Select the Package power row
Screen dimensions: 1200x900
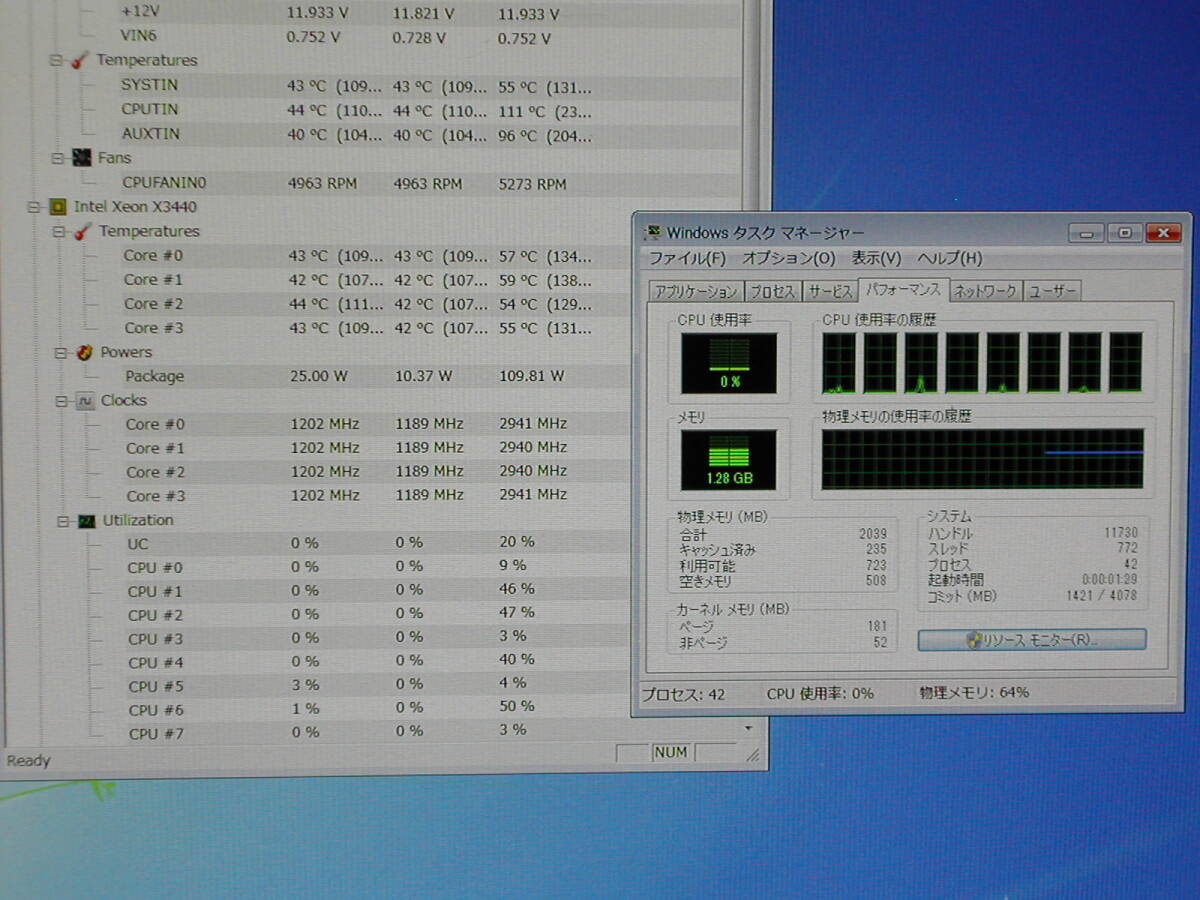click(x=375, y=376)
